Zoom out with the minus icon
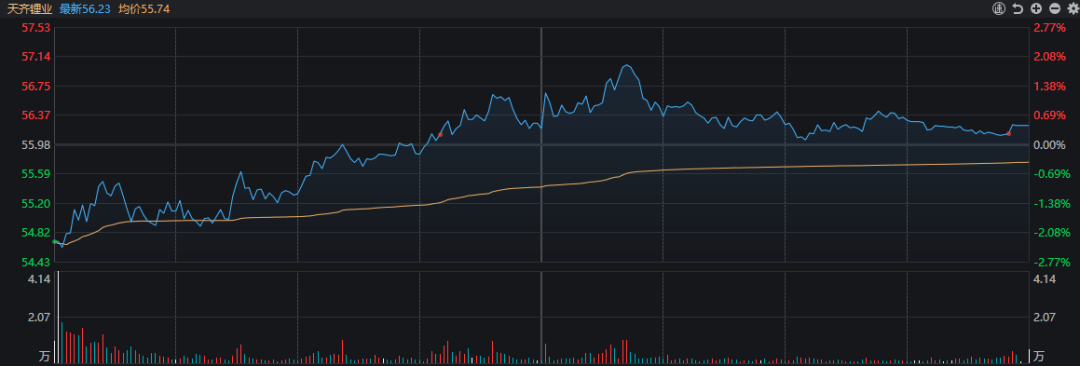1080x366 pixels. pos(1055,8)
